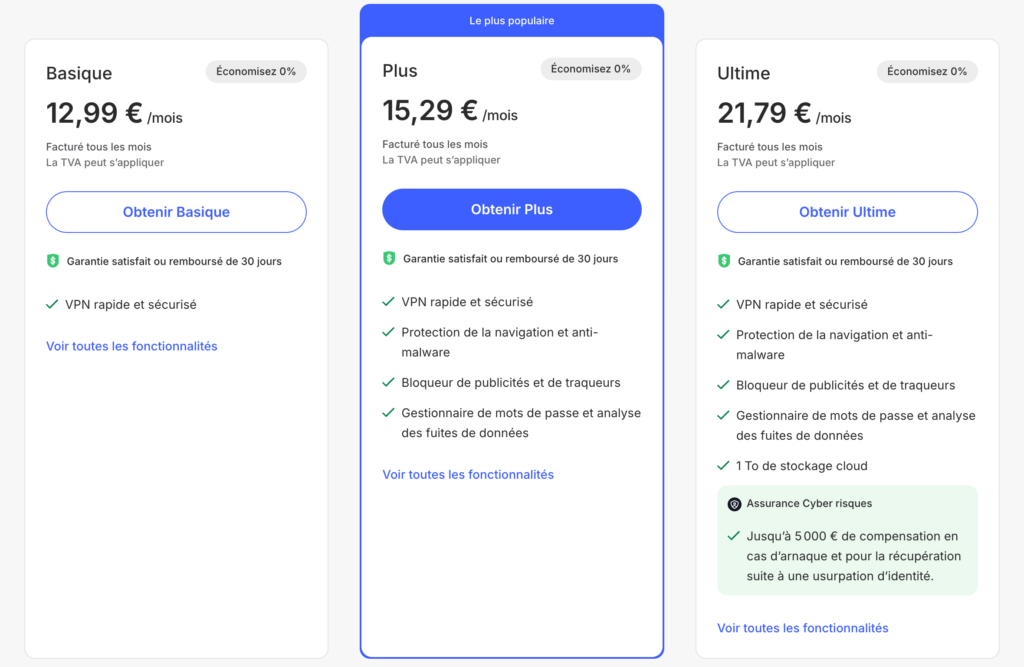This screenshot has width=1024, height=667.
Task: Click the Le plus populaire banner
Action: (x=511, y=20)
